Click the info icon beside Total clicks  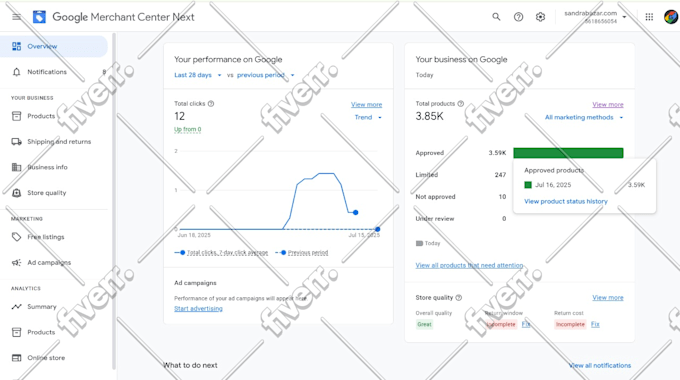211,104
